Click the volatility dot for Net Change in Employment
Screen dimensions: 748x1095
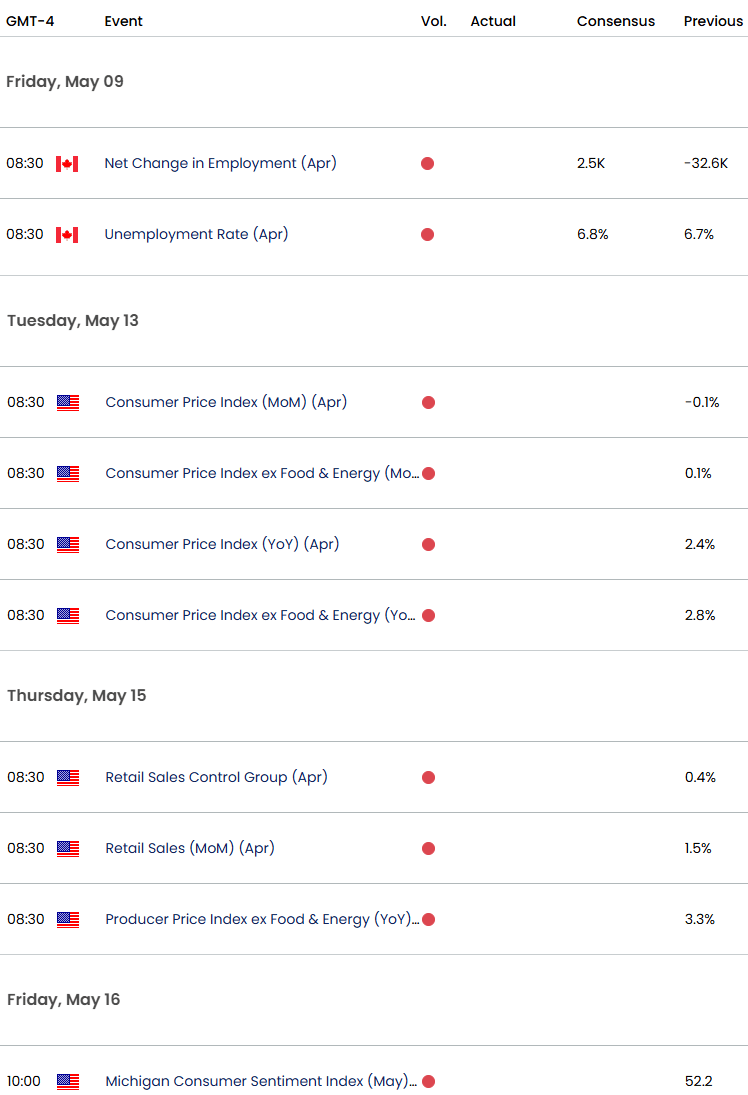point(428,163)
